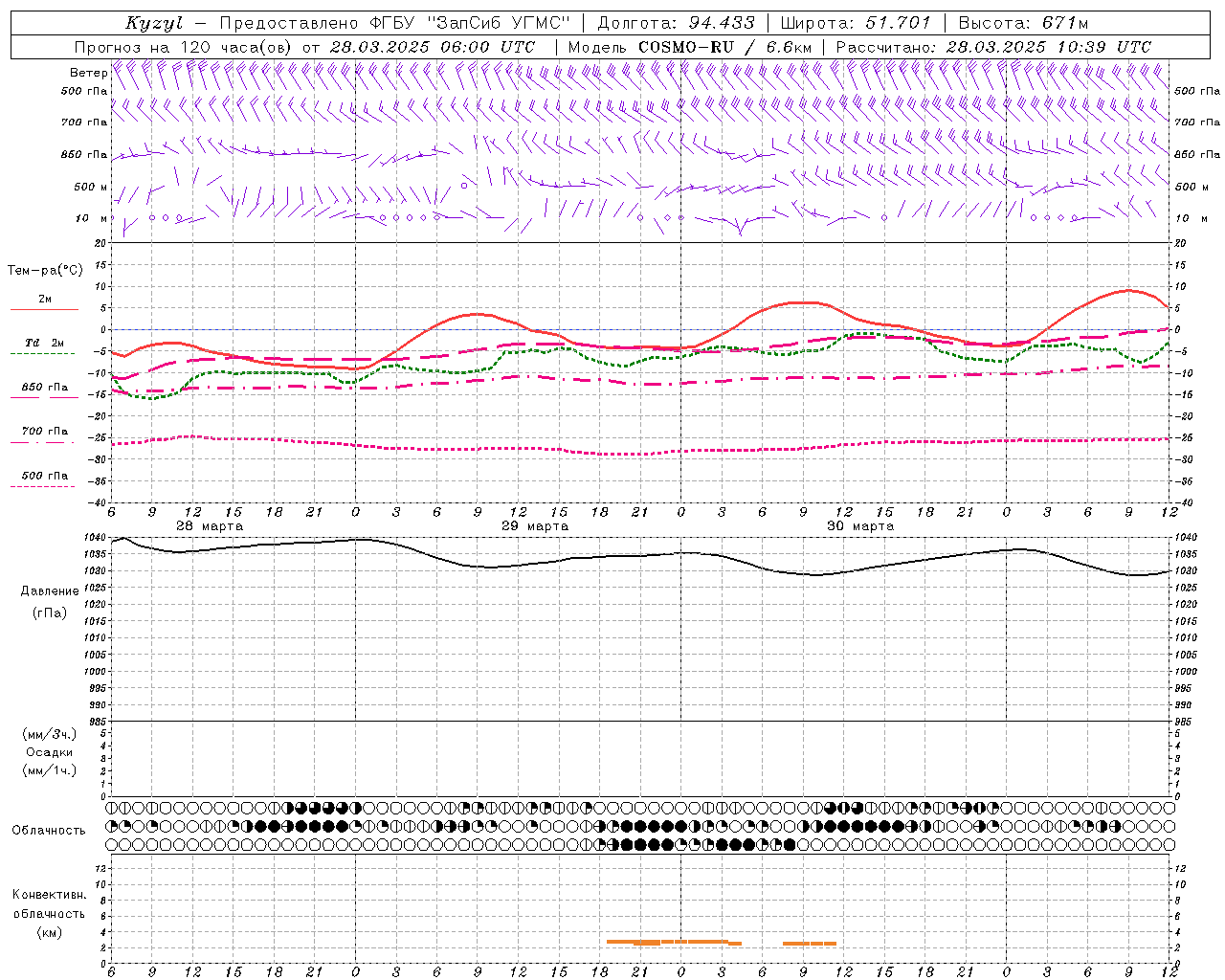Click the "(км)" unit under convective cloudiness

coord(50,932)
